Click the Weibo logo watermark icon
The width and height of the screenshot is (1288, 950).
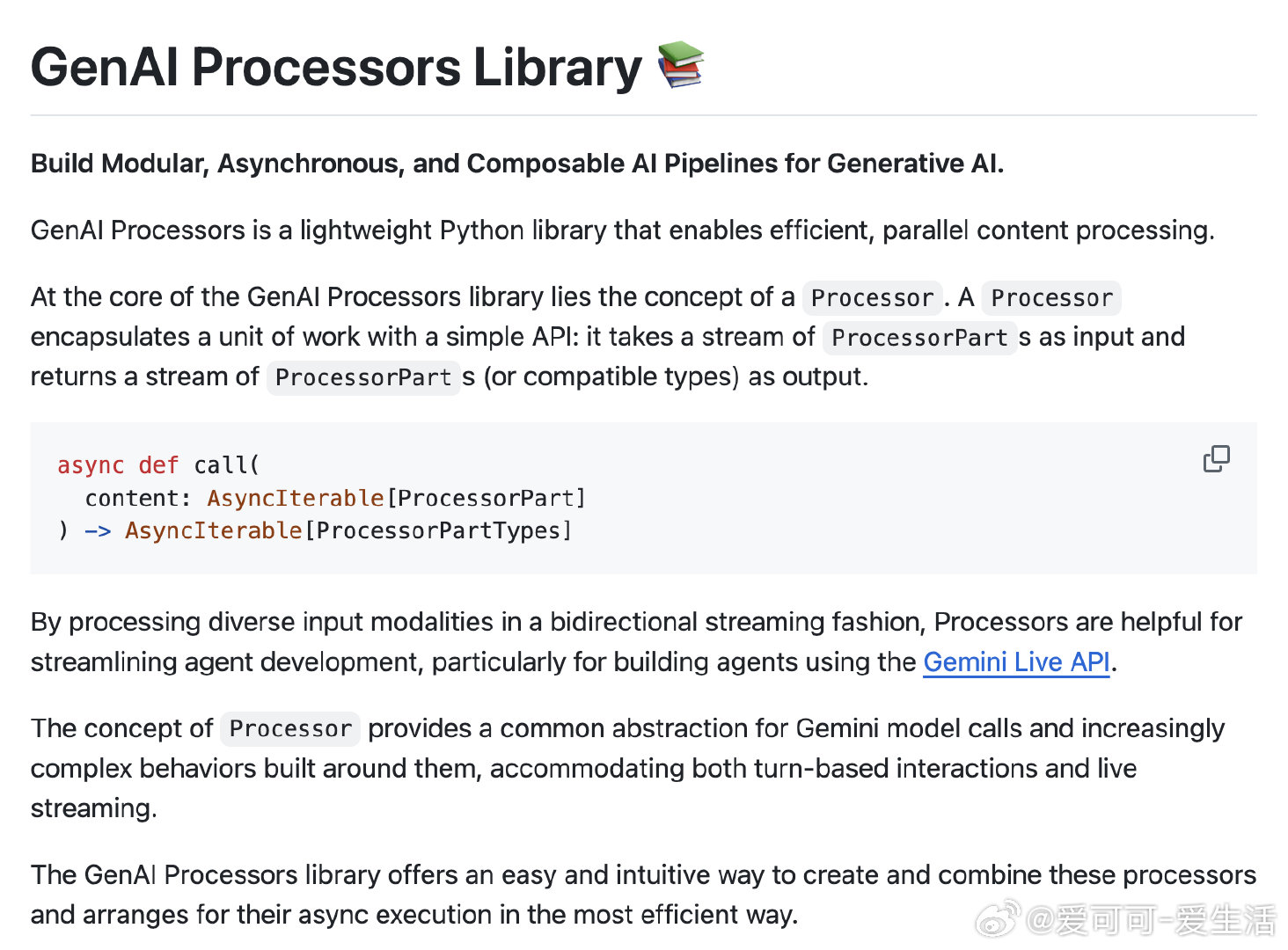[998, 919]
